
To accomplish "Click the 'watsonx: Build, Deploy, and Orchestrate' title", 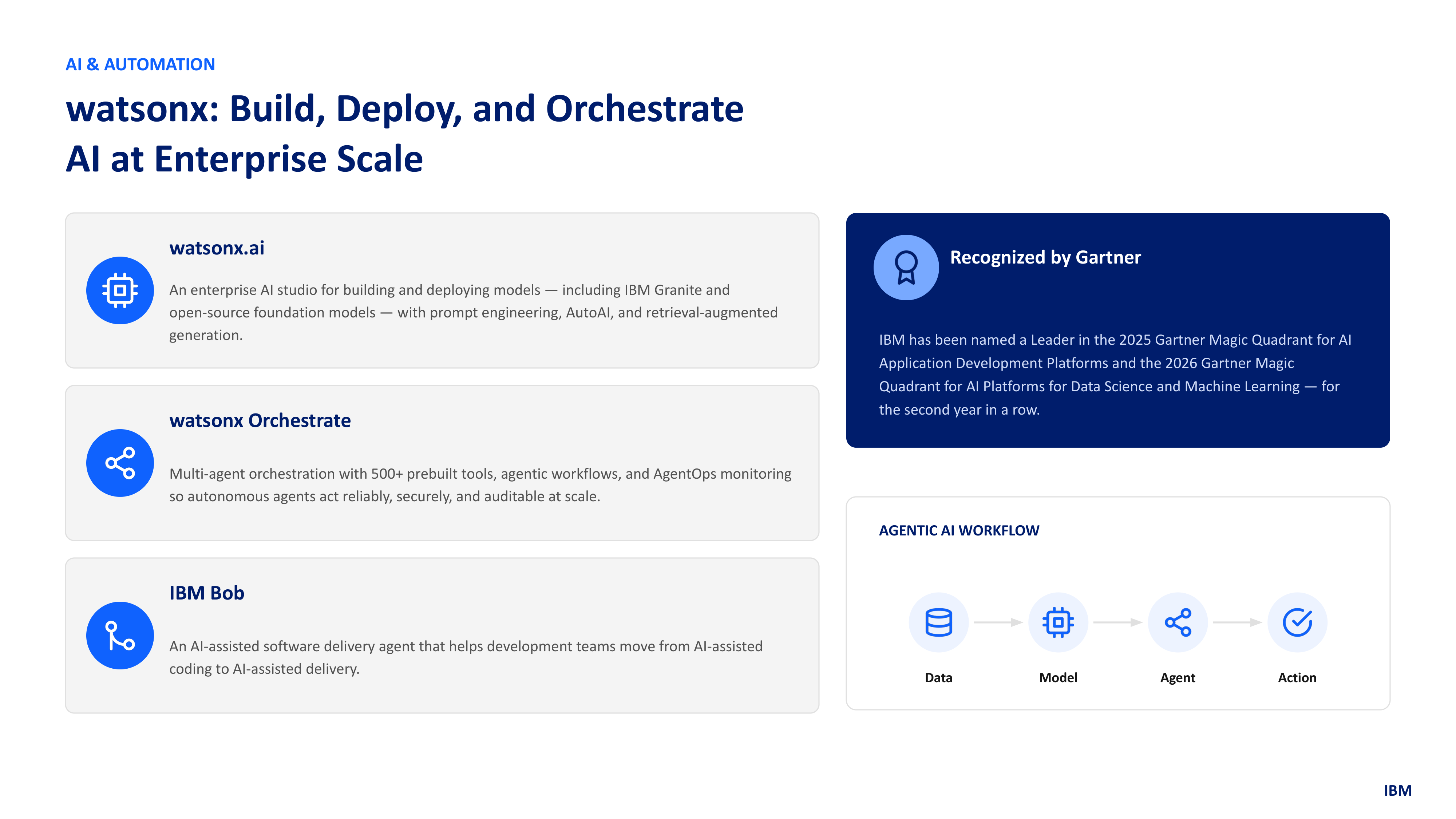I will pyautogui.click(x=405, y=108).
